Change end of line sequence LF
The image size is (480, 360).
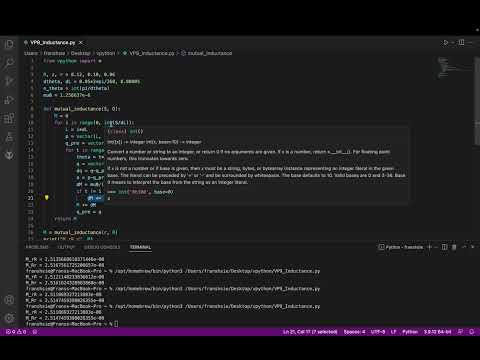pyautogui.click(x=393, y=332)
